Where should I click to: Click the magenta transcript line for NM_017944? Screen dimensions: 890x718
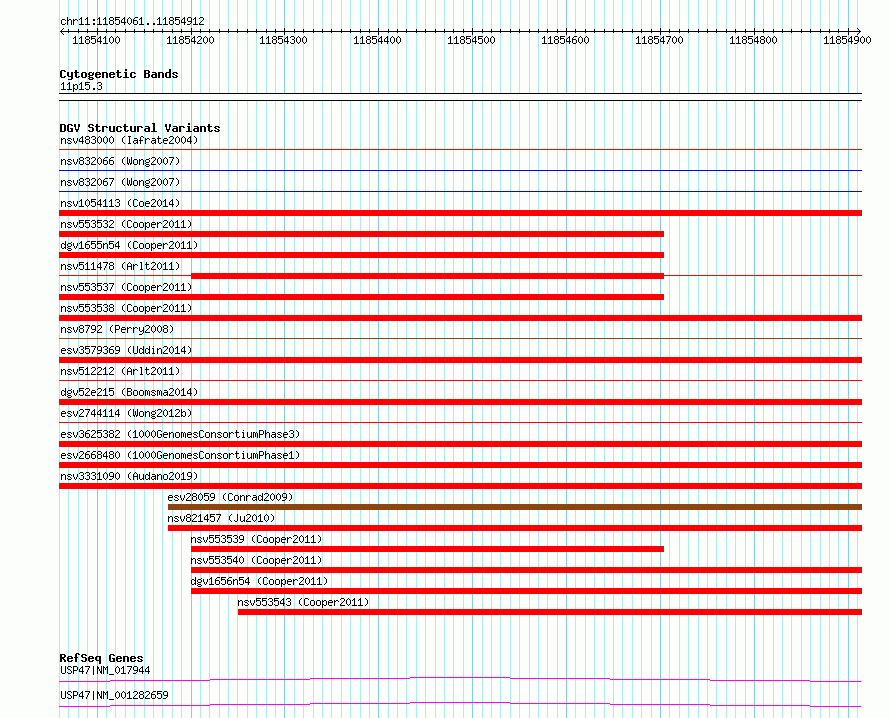(460, 679)
